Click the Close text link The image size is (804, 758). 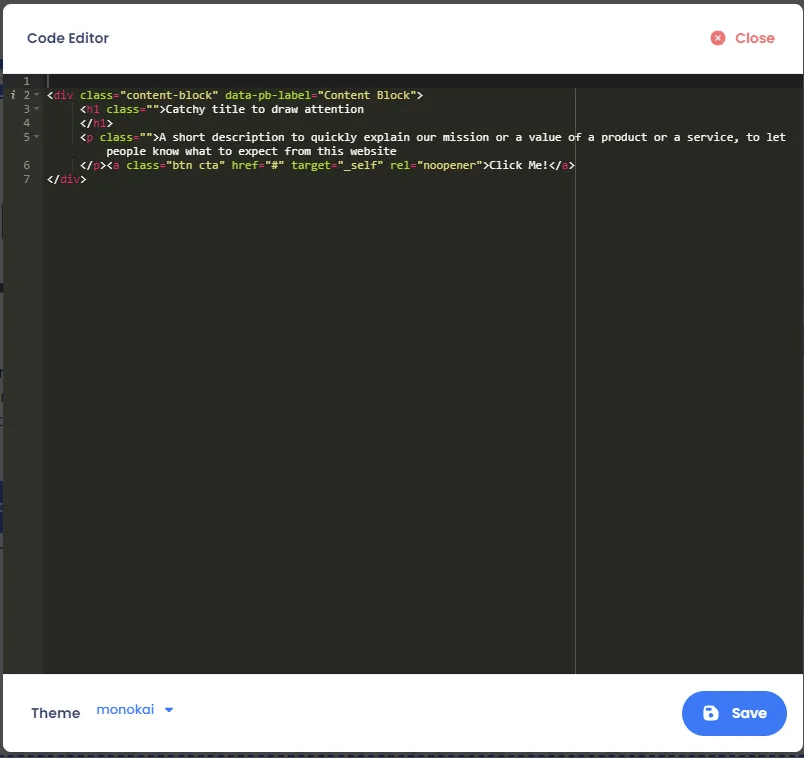coord(754,38)
